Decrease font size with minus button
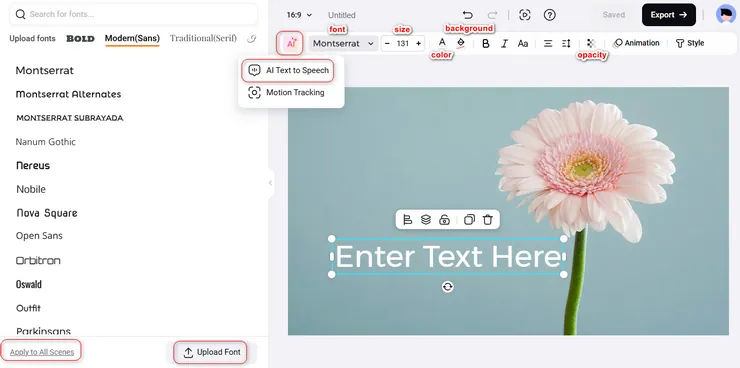 [x=387, y=43]
